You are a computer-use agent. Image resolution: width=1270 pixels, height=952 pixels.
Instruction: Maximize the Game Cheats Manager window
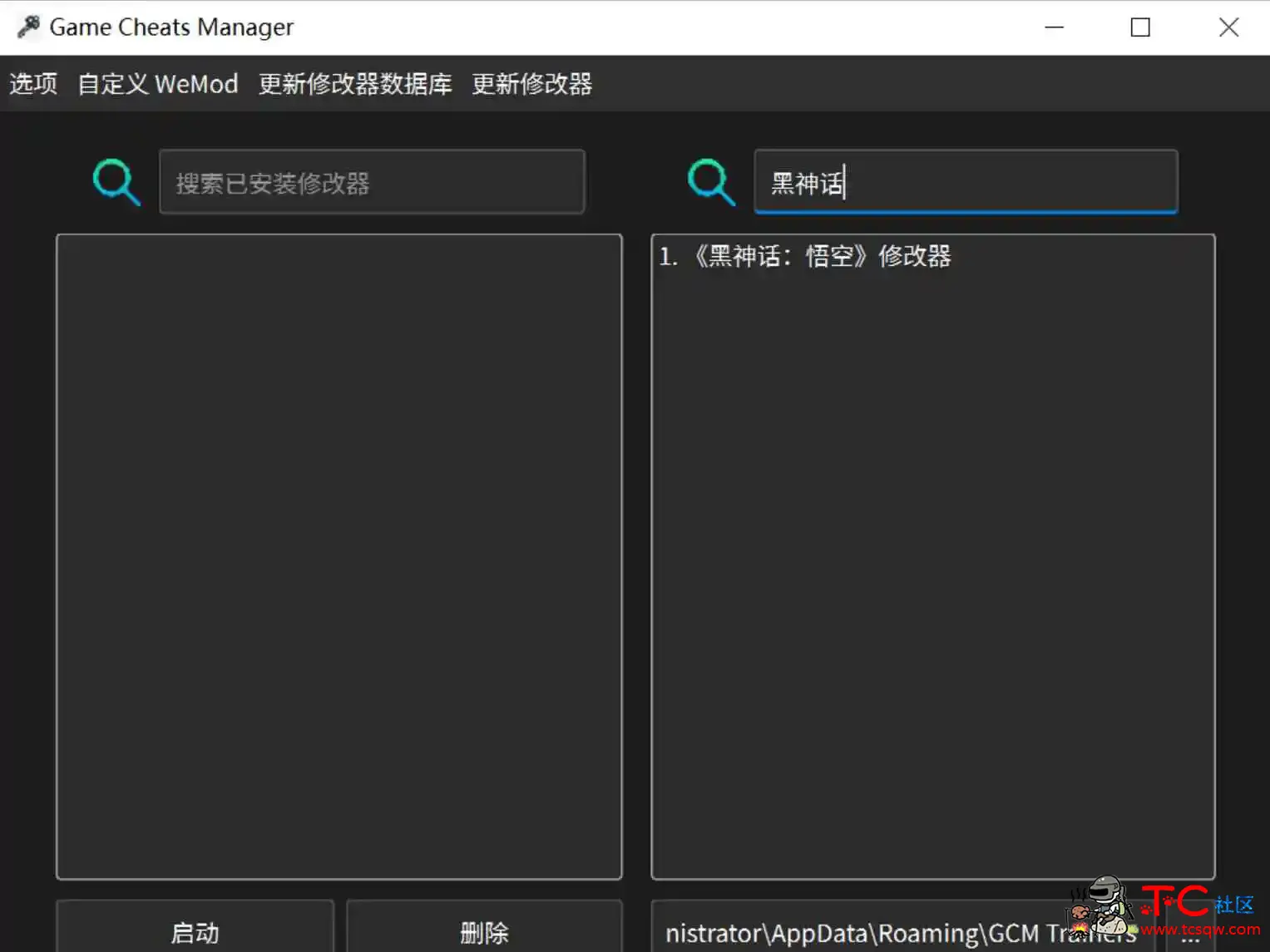[1140, 27]
